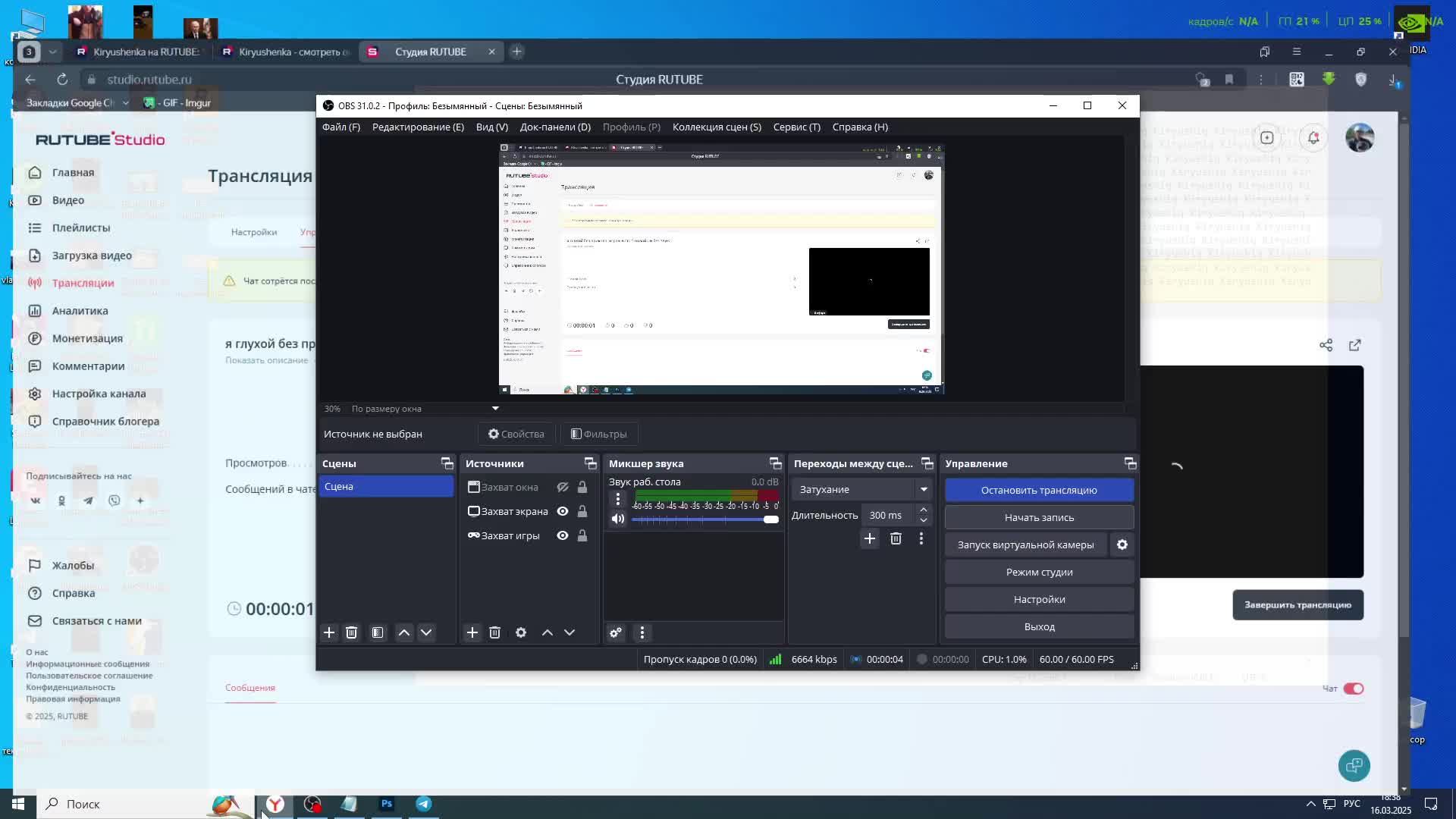Image resolution: width=1456 pixels, height=819 pixels.
Task: Adjust Desktop Audio volume slider
Action: [x=704, y=519]
